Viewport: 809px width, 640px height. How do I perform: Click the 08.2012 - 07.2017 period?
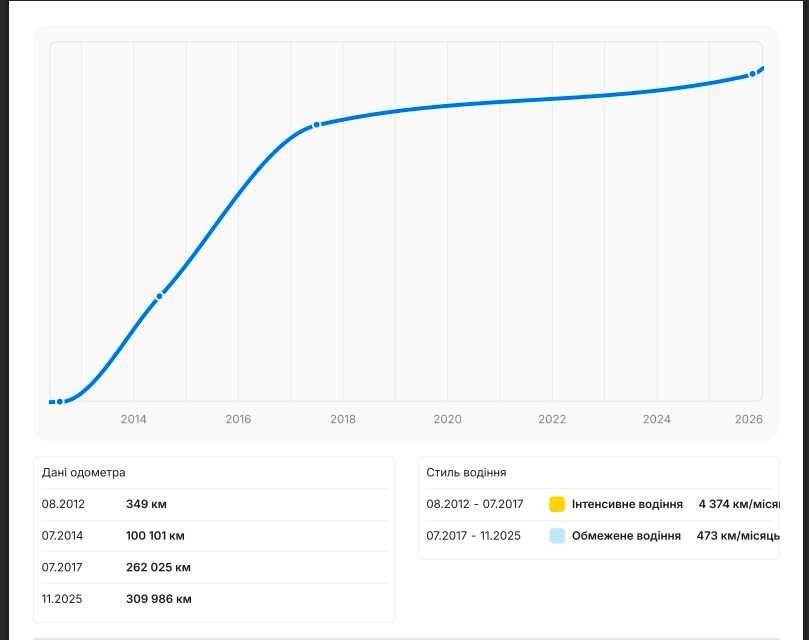tap(475, 504)
